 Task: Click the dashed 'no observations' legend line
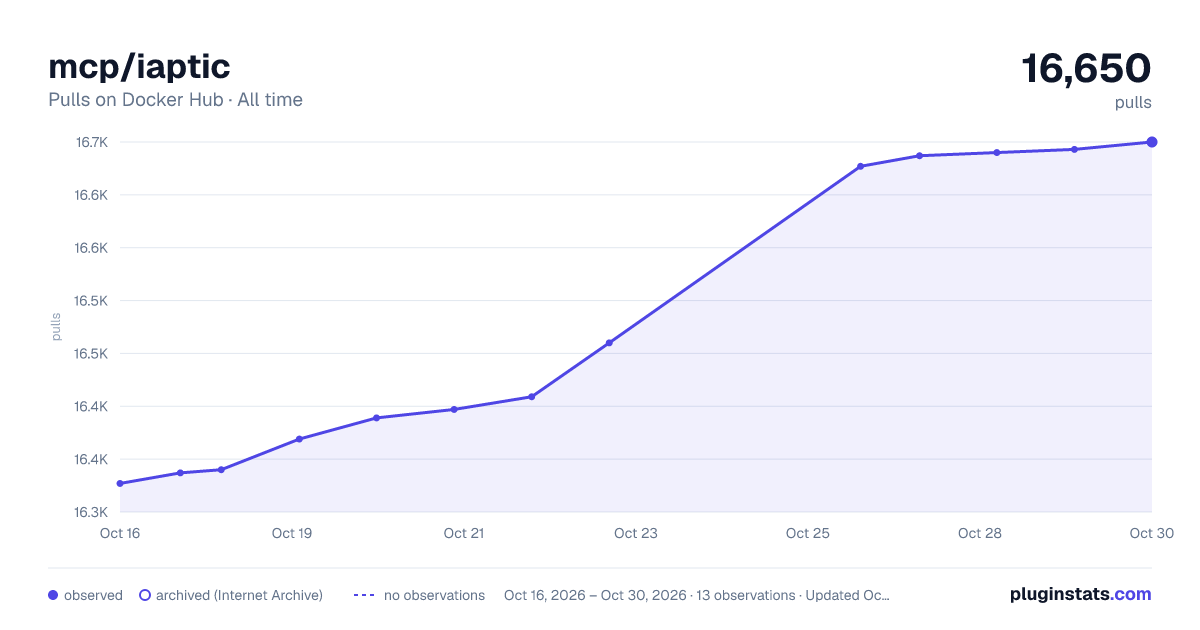(363, 595)
